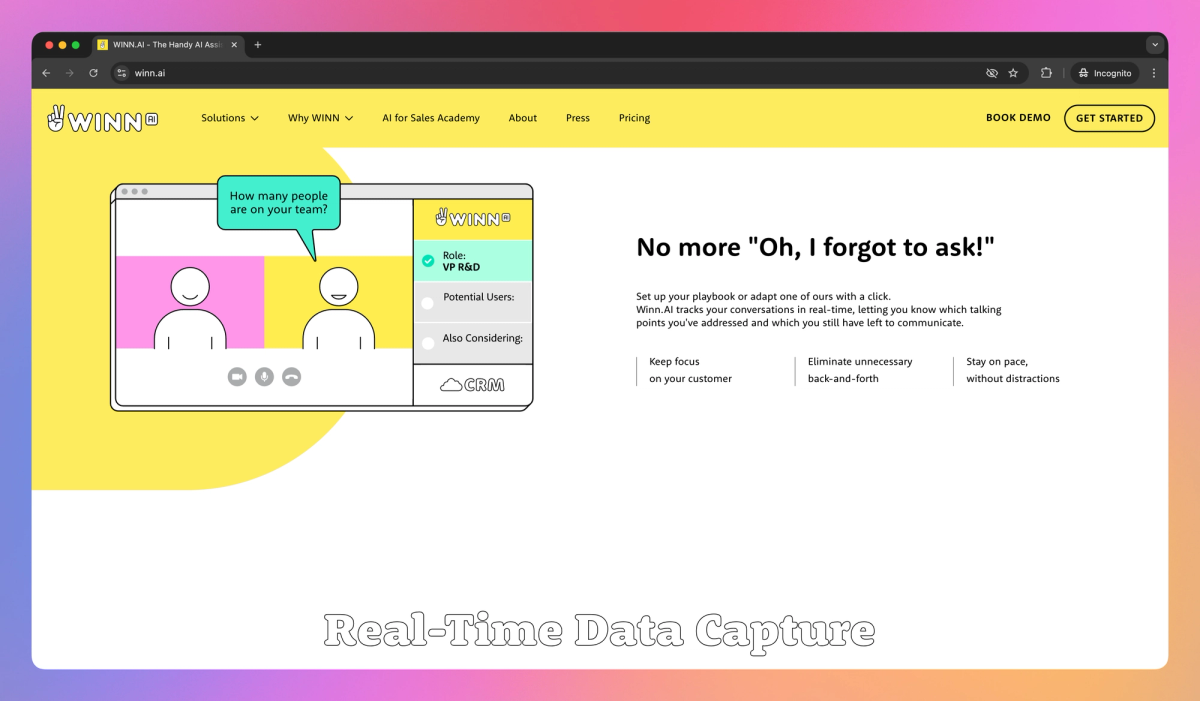Click the browser forward arrow

tap(70, 73)
